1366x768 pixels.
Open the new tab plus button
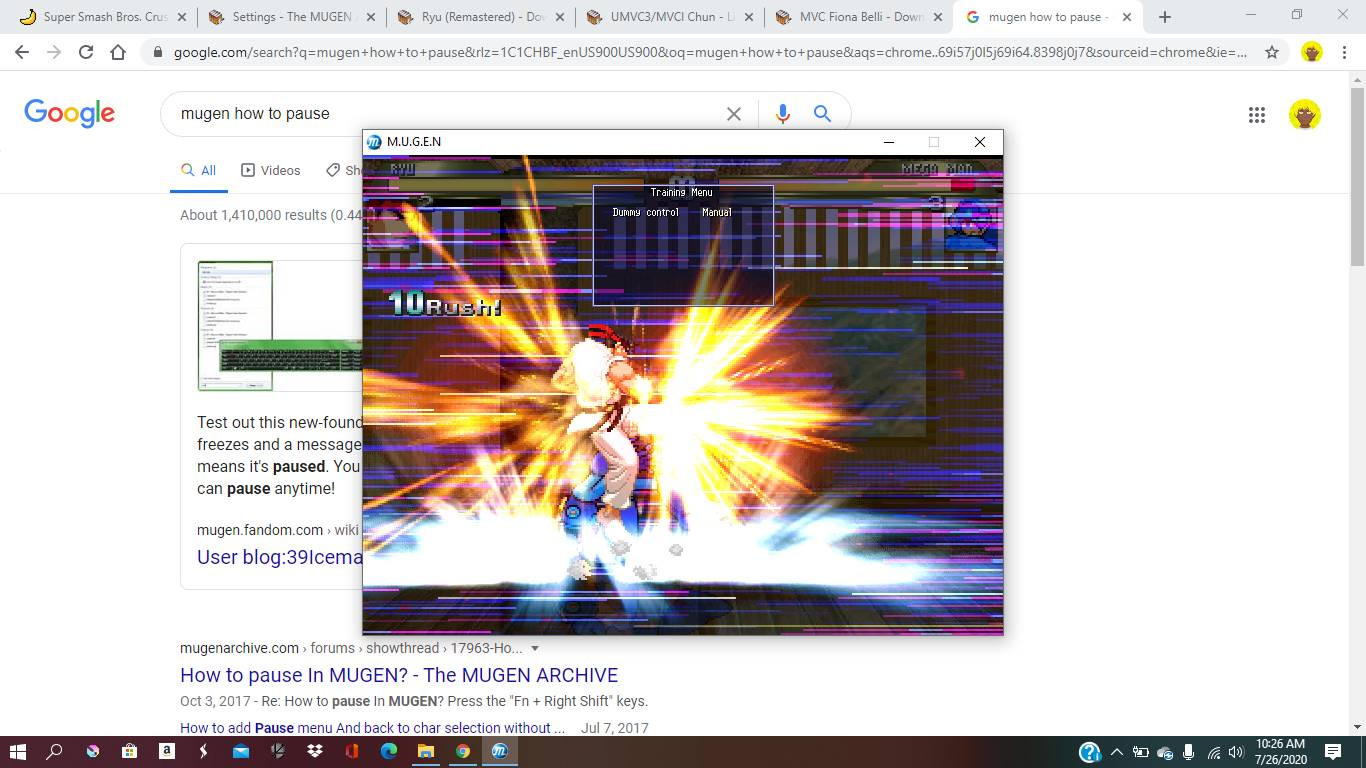1164,17
